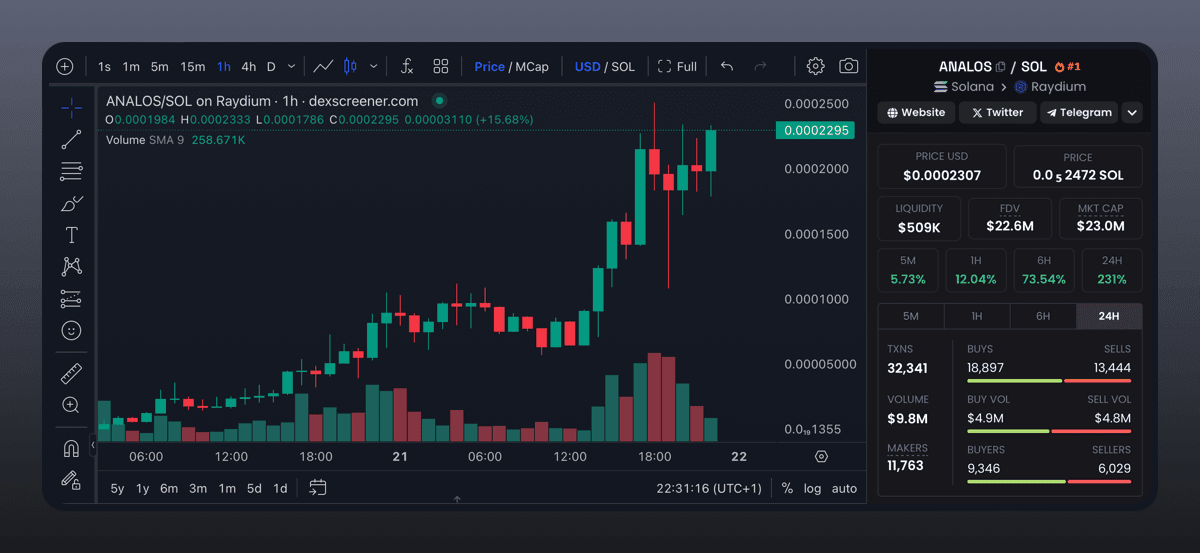Toggle percent scale mode
Screen dimensions: 1200x553
coord(787,489)
